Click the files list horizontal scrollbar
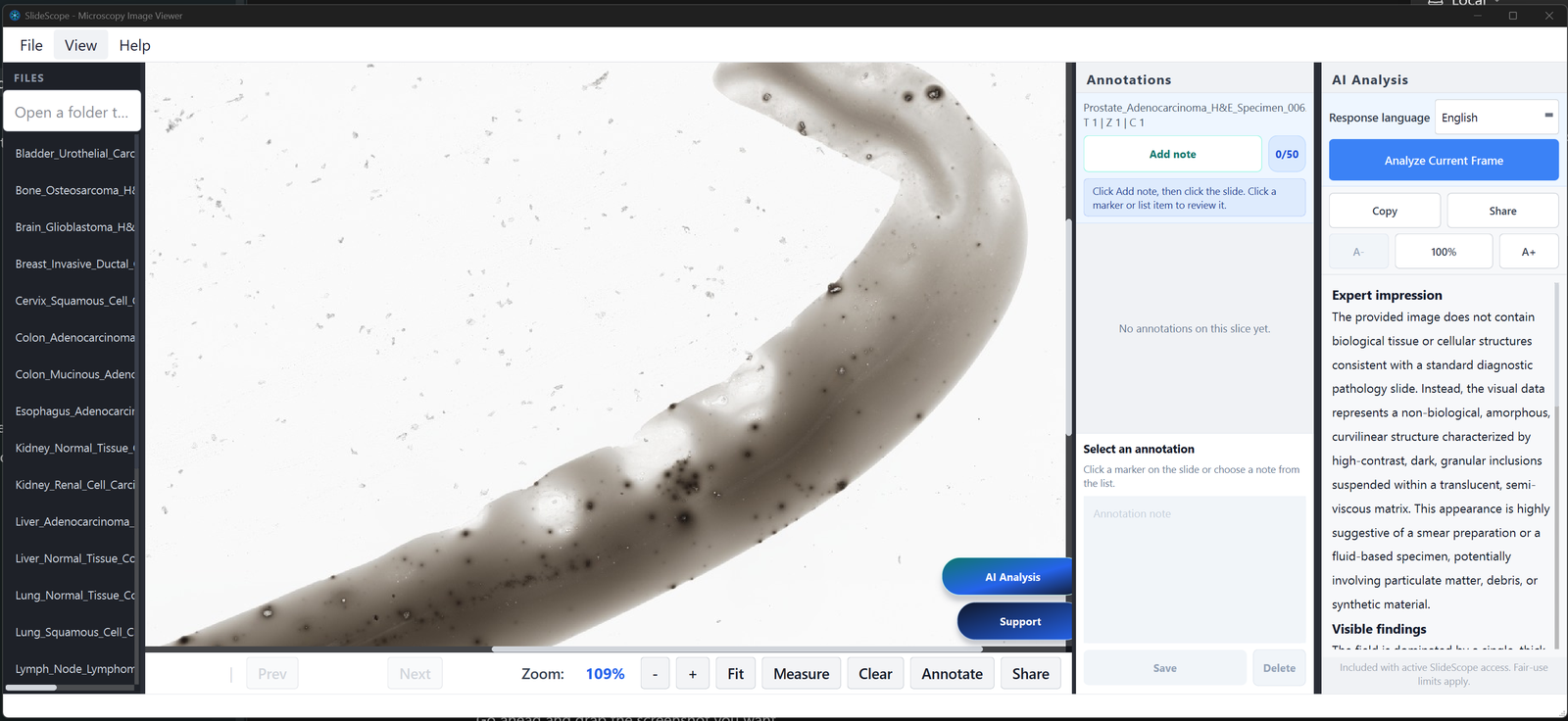Viewport: 1568px width, 721px height. (31, 688)
